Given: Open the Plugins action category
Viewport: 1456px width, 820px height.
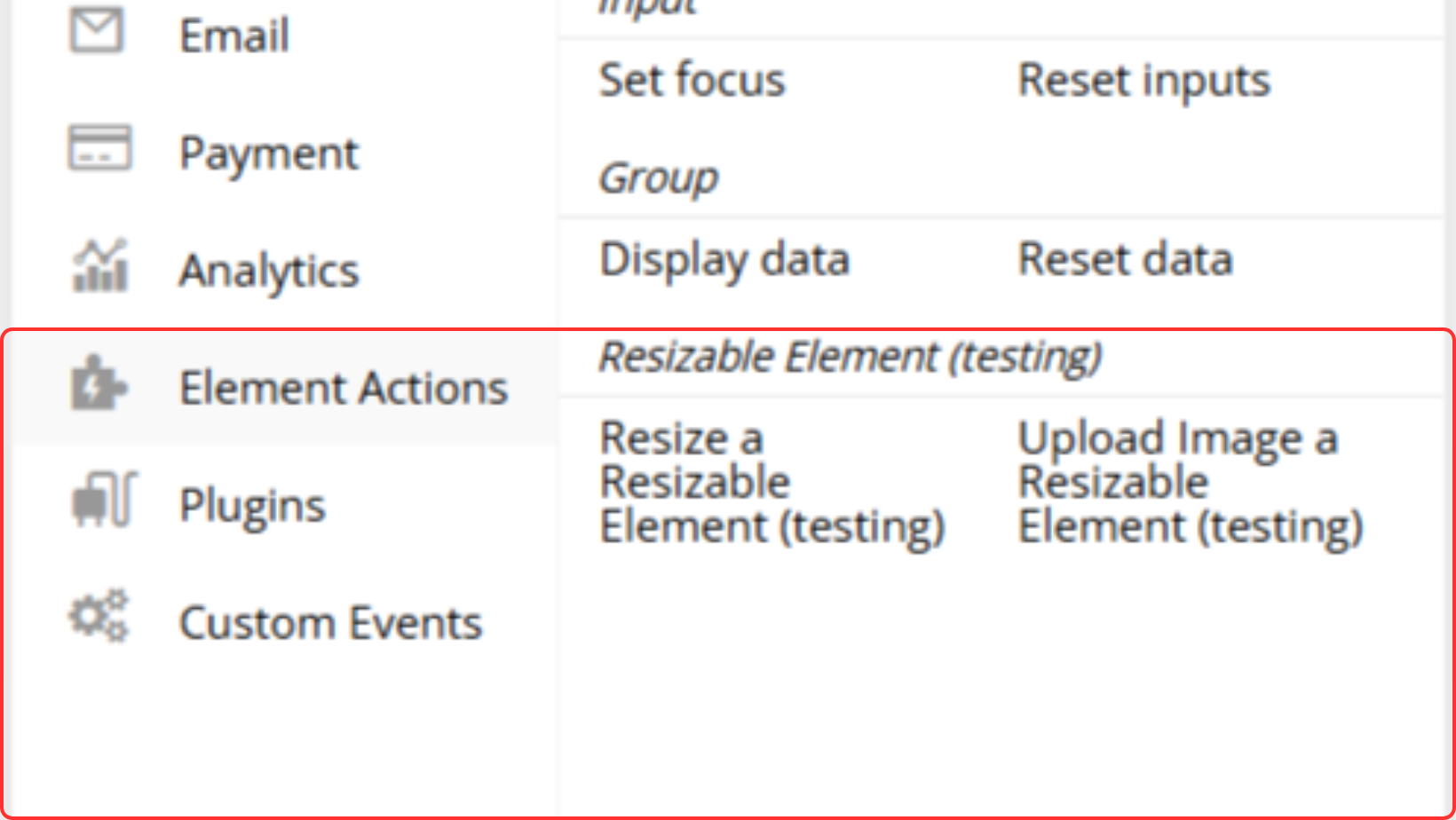Looking at the screenshot, I should [x=253, y=505].
